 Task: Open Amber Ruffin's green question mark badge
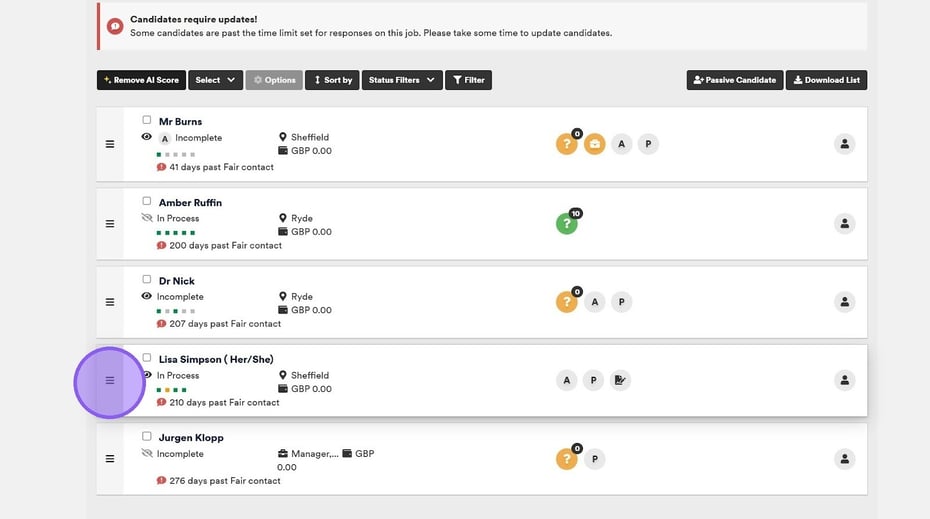tap(567, 224)
